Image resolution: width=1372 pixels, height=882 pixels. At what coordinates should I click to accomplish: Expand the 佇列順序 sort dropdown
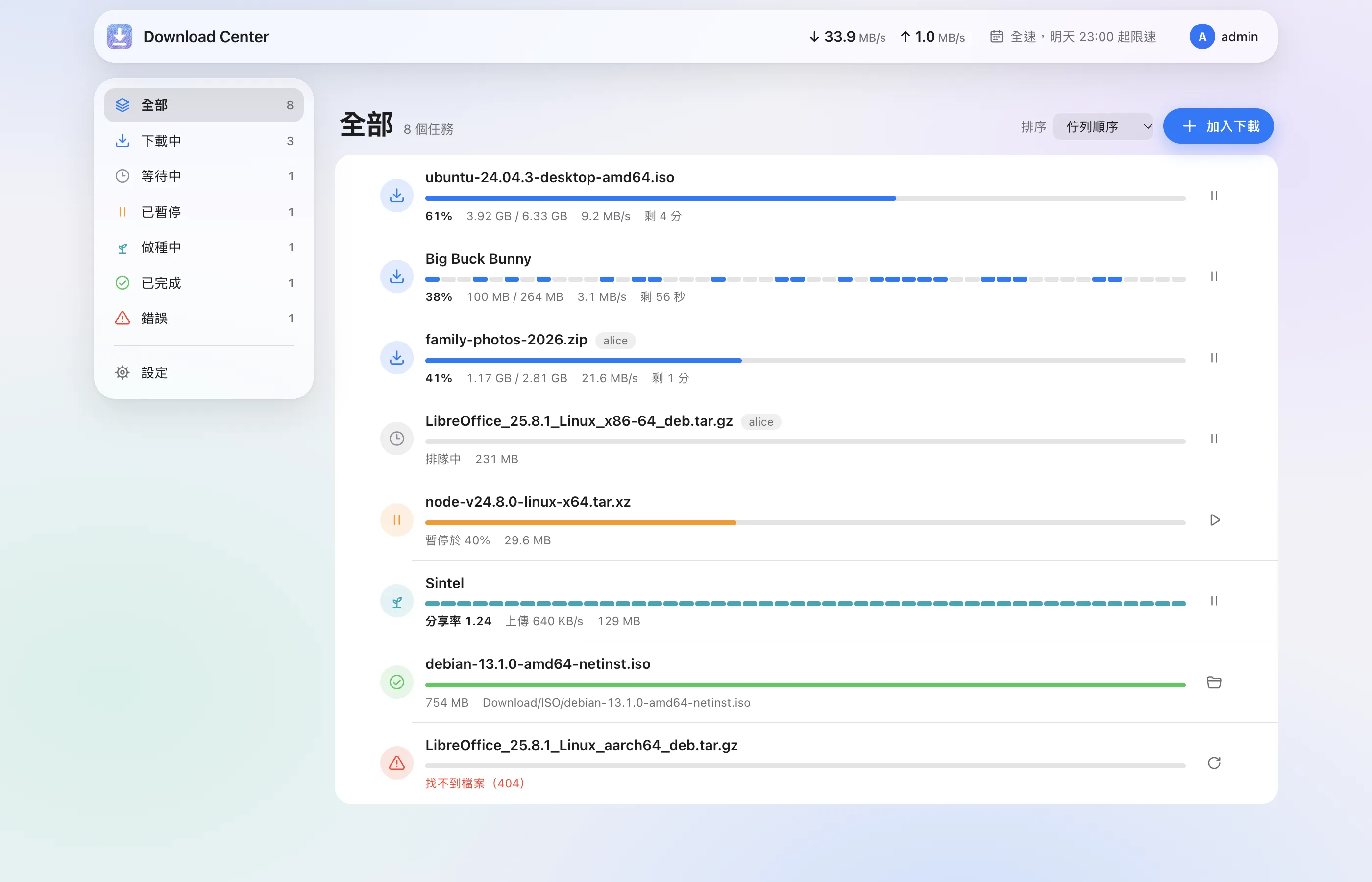(x=1103, y=126)
